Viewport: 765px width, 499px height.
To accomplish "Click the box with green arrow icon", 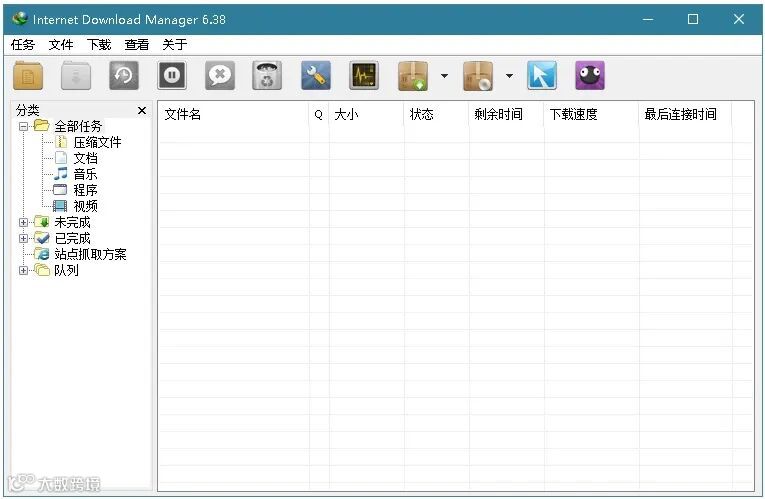I will pos(413,76).
